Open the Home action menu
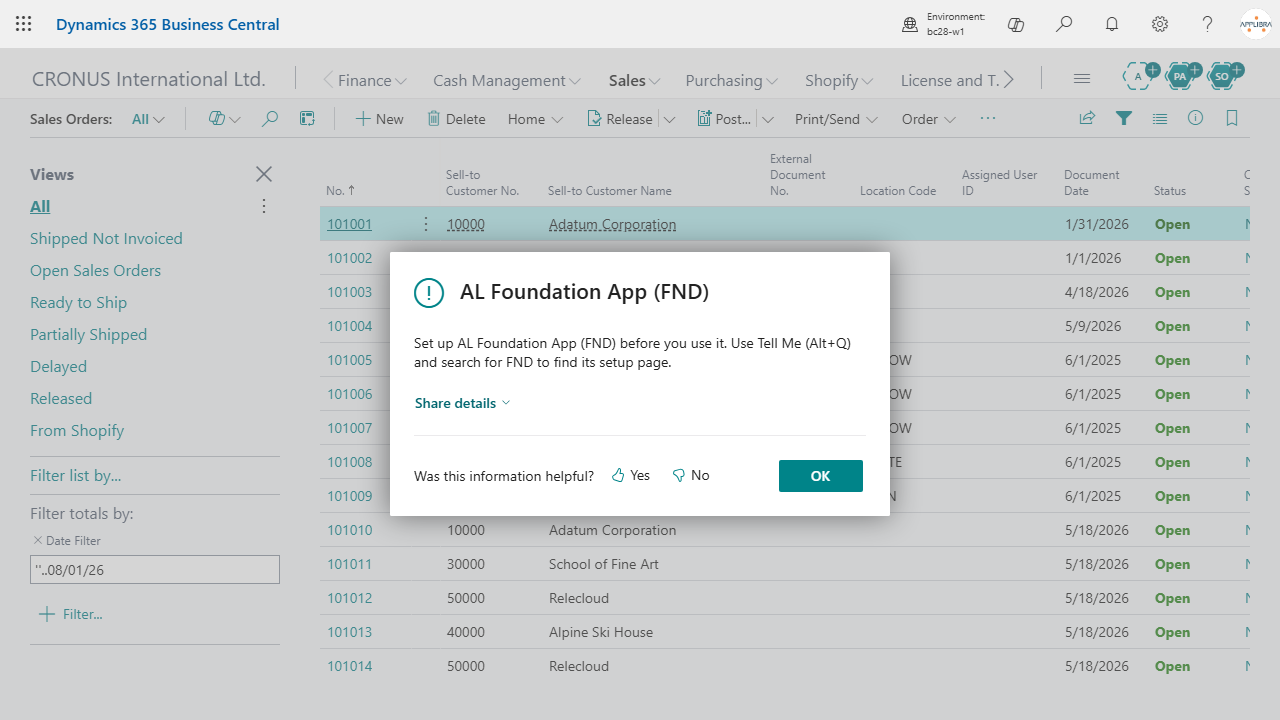The height and width of the screenshot is (720, 1280). click(535, 119)
